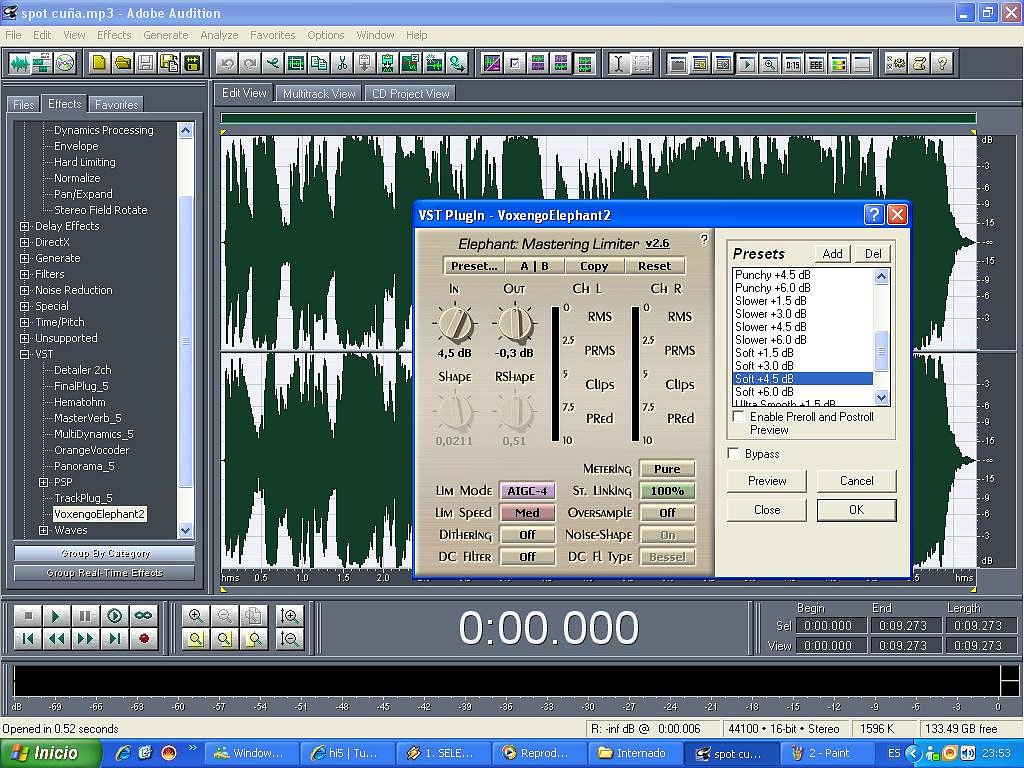Click the Undo arrow toolbar icon
Screen dimensions: 1024x768
227,63
